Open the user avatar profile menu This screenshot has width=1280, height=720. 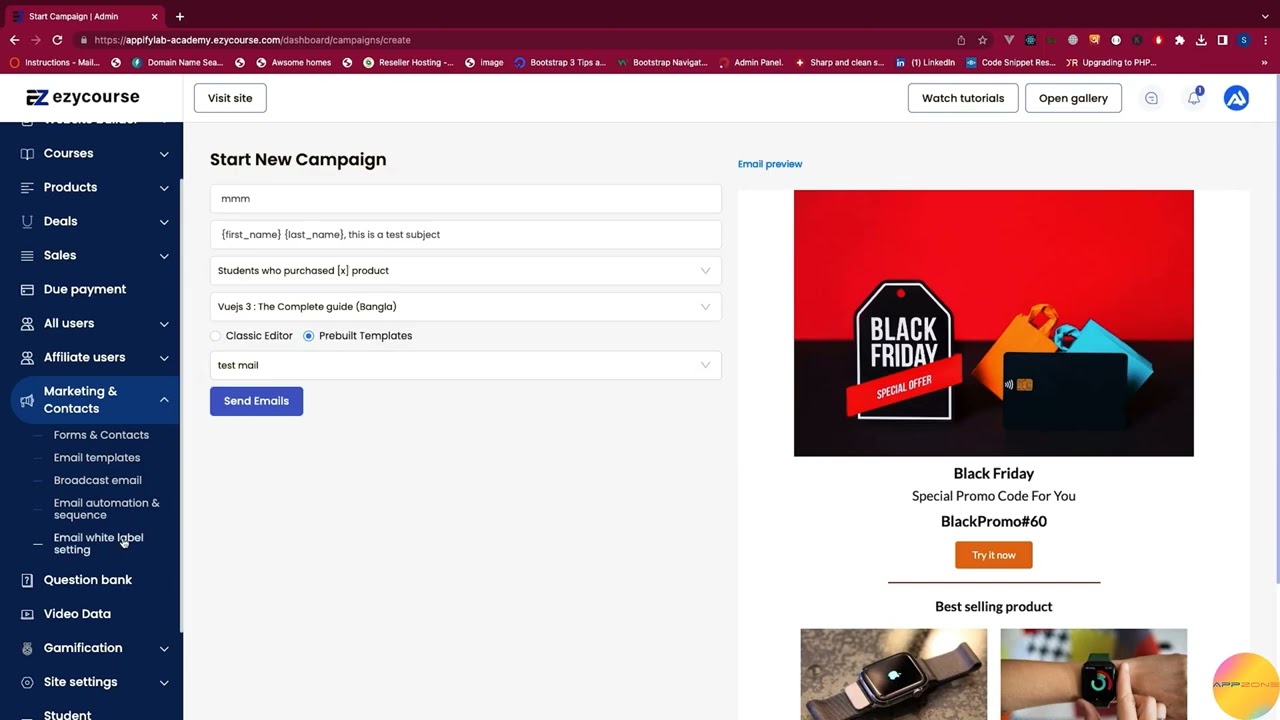tap(1236, 98)
